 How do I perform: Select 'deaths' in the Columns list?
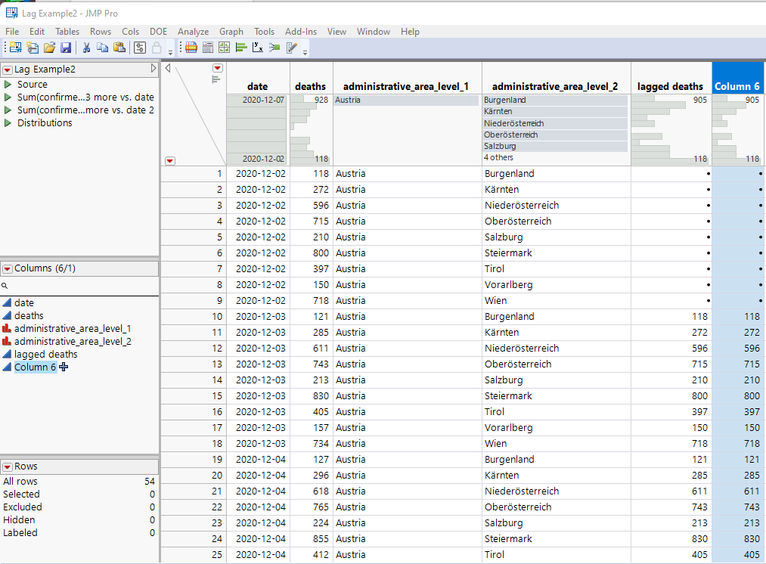29,316
